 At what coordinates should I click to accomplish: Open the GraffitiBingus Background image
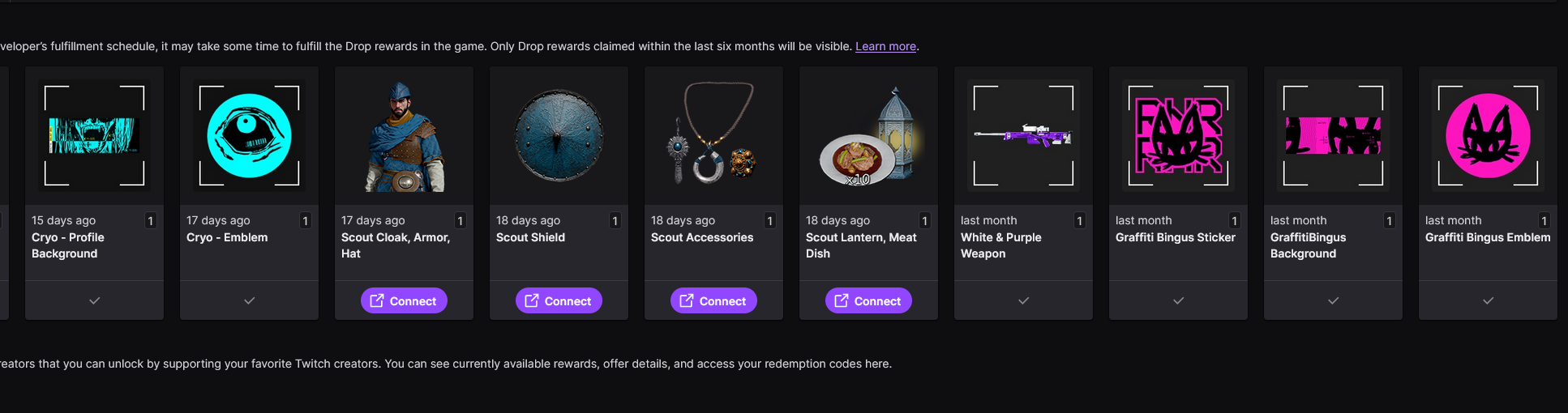(1333, 135)
